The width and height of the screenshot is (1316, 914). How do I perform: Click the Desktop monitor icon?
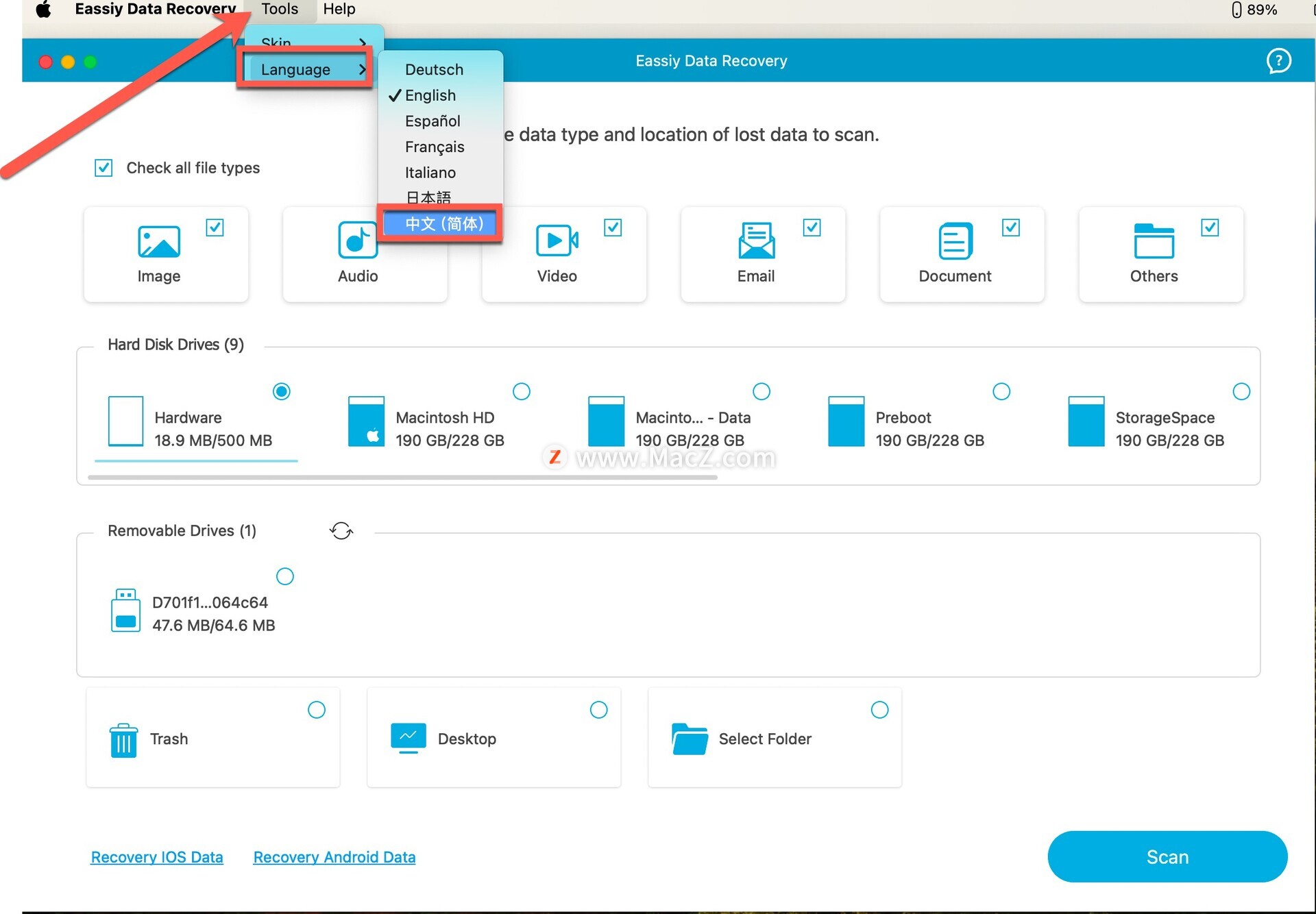coord(408,738)
